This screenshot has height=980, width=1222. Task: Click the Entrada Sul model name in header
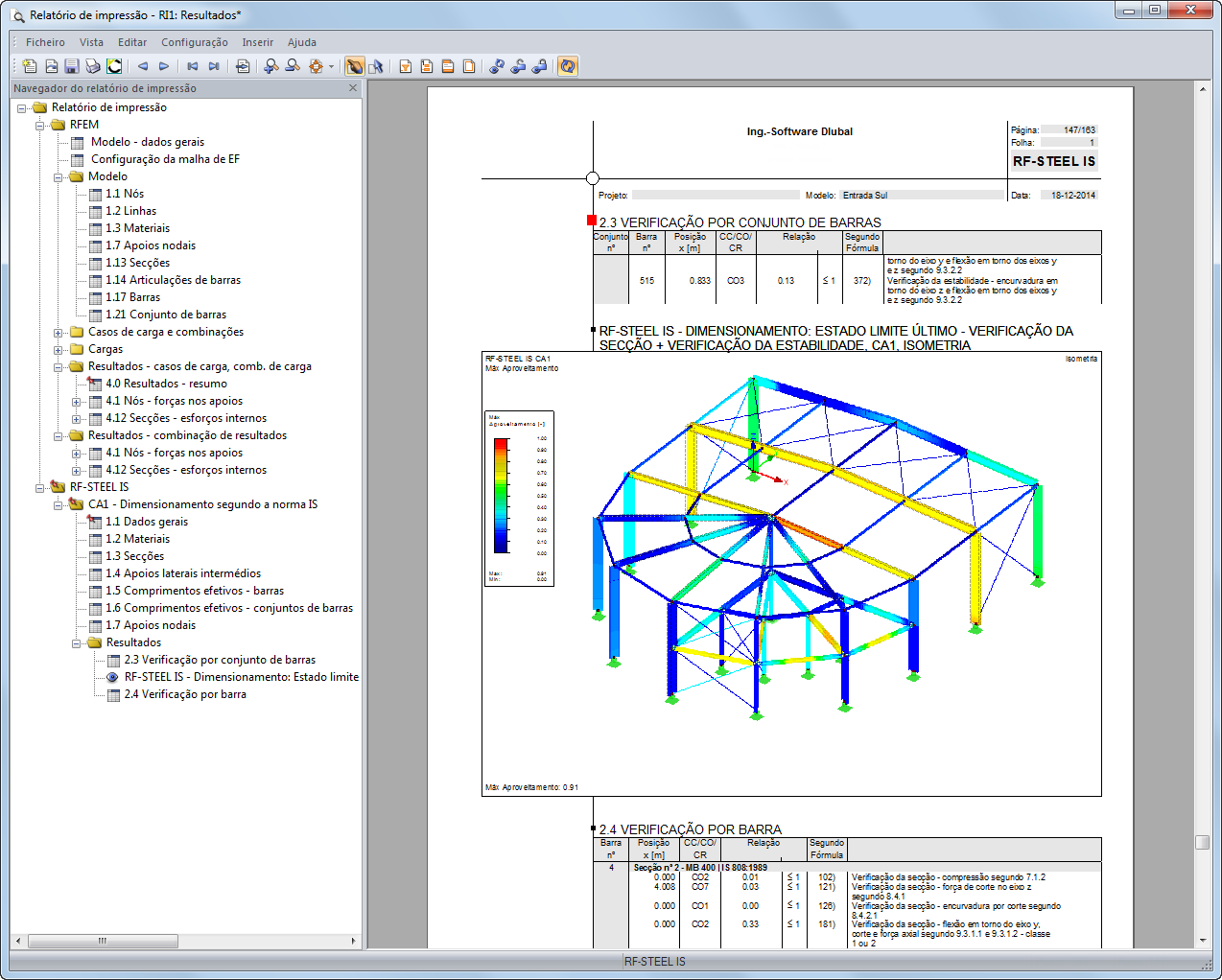click(865, 195)
